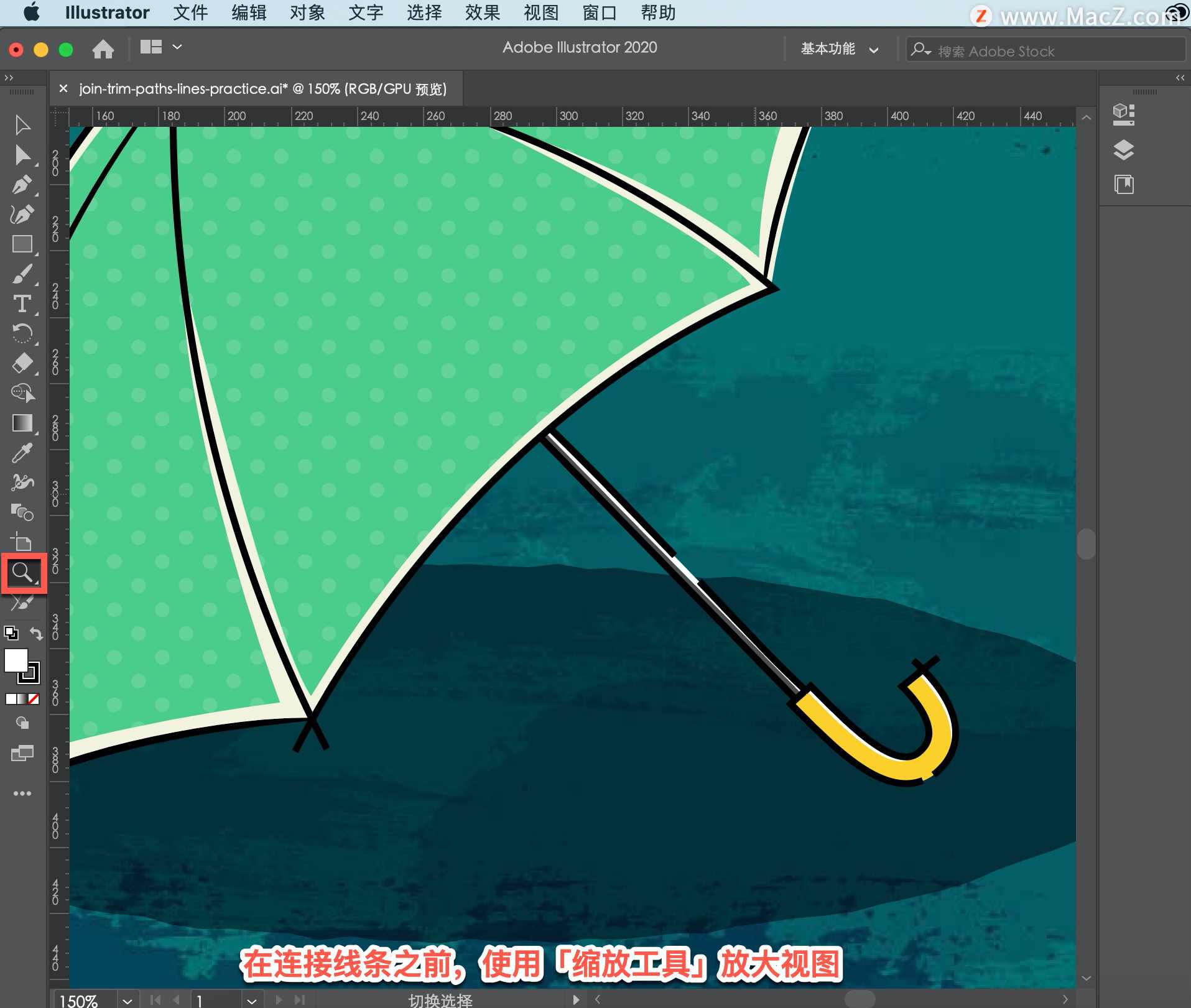Open the zoom level dropdown
Image resolution: width=1191 pixels, height=1008 pixels.
[x=127, y=1001]
